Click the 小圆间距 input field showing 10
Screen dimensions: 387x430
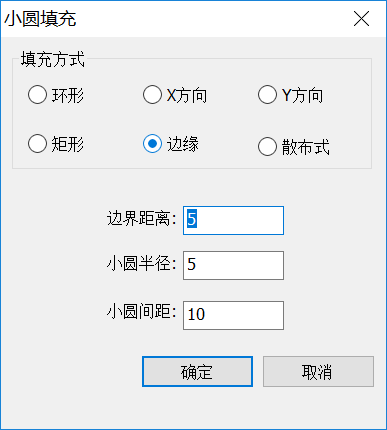point(233,315)
